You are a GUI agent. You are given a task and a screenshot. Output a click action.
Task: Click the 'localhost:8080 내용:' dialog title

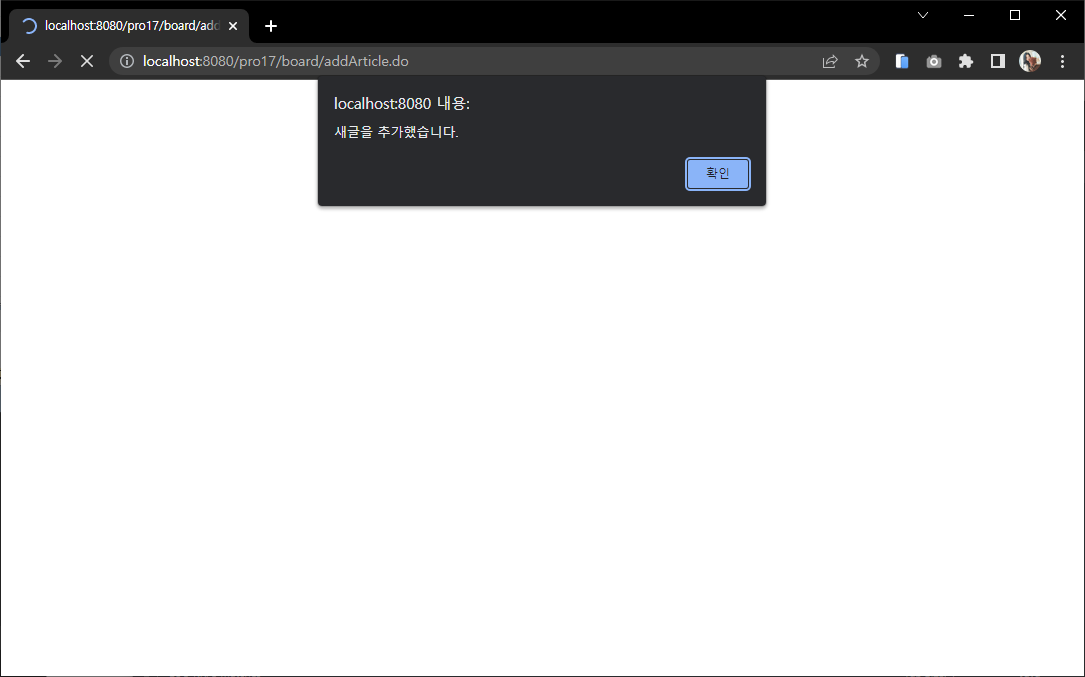(401, 104)
